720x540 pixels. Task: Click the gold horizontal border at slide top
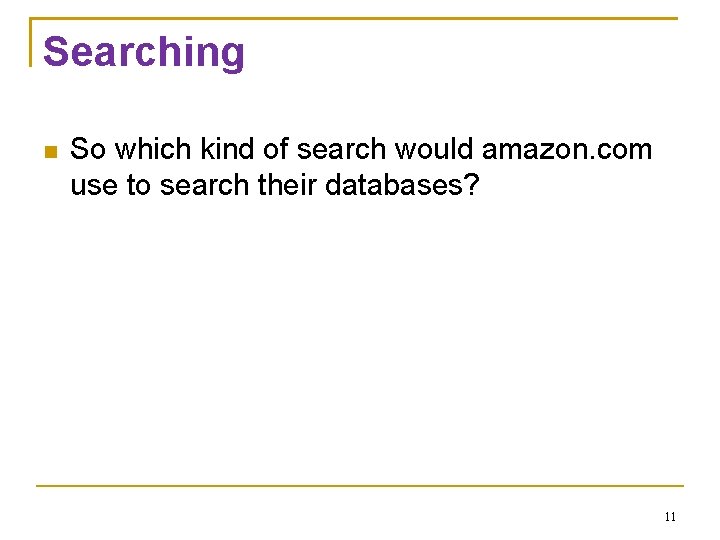pos(354,18)
